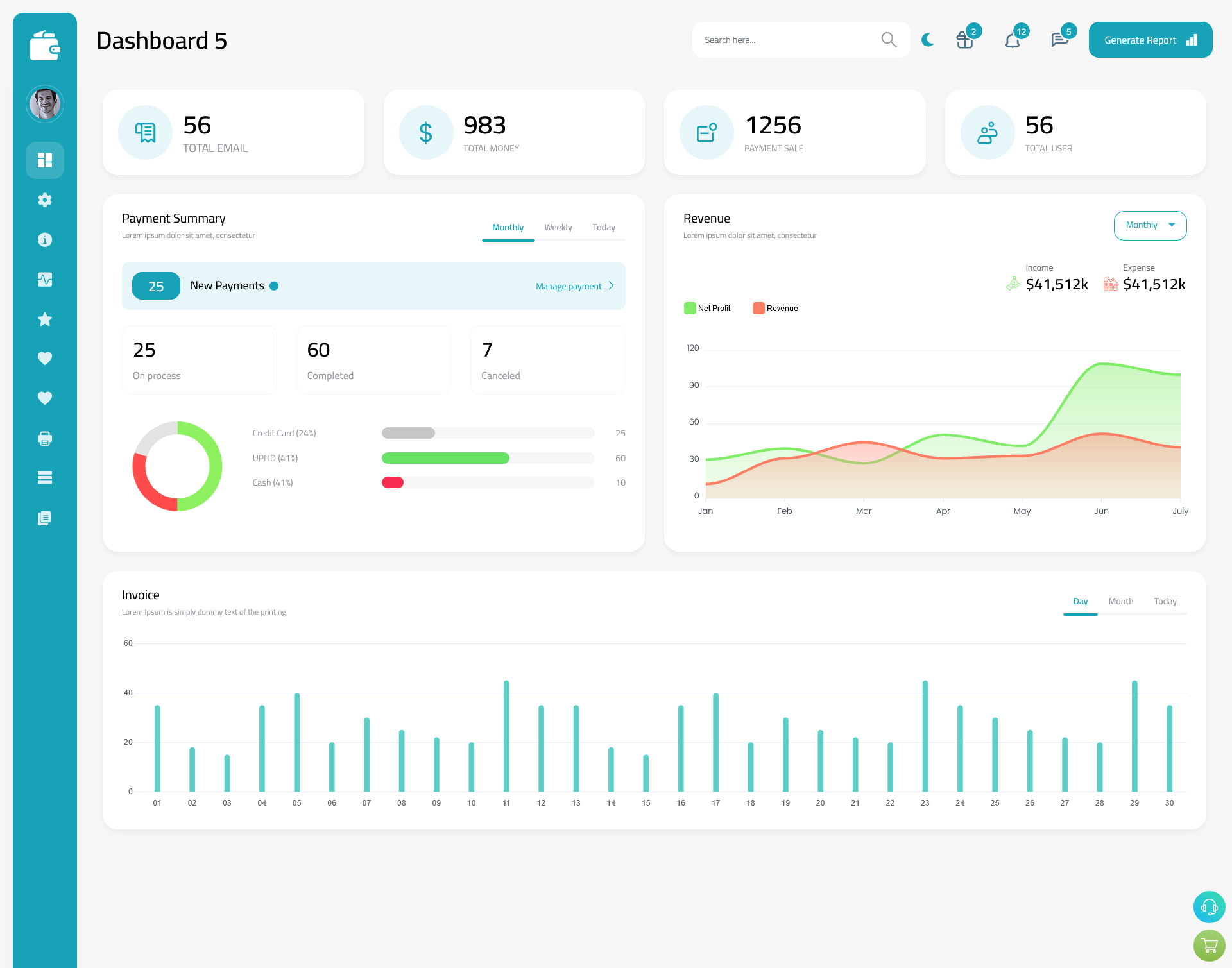The width and height of the screenshot is (1232, 968).
Task: Expand notifications bell with badge 12
Action: pyautogui.click(x=1013, y=40)
